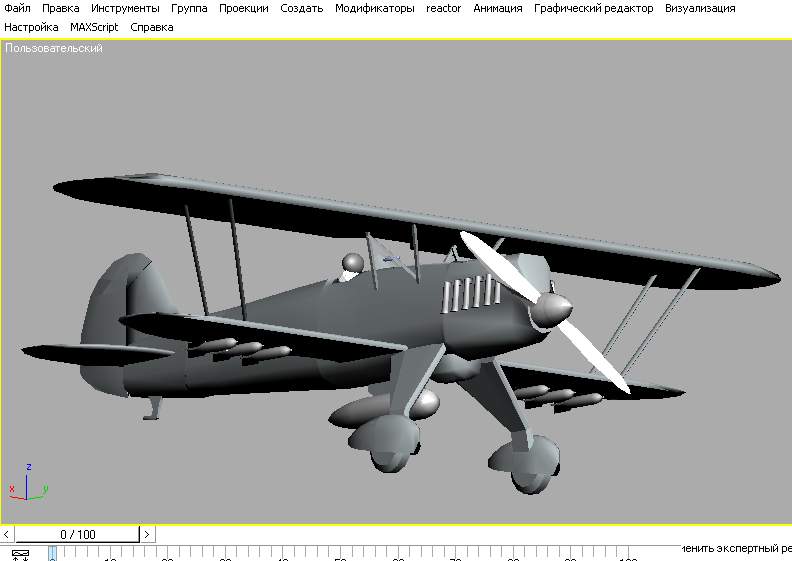Open the Анимация menu
Screen dimensions: 792x561
[498, 9]
